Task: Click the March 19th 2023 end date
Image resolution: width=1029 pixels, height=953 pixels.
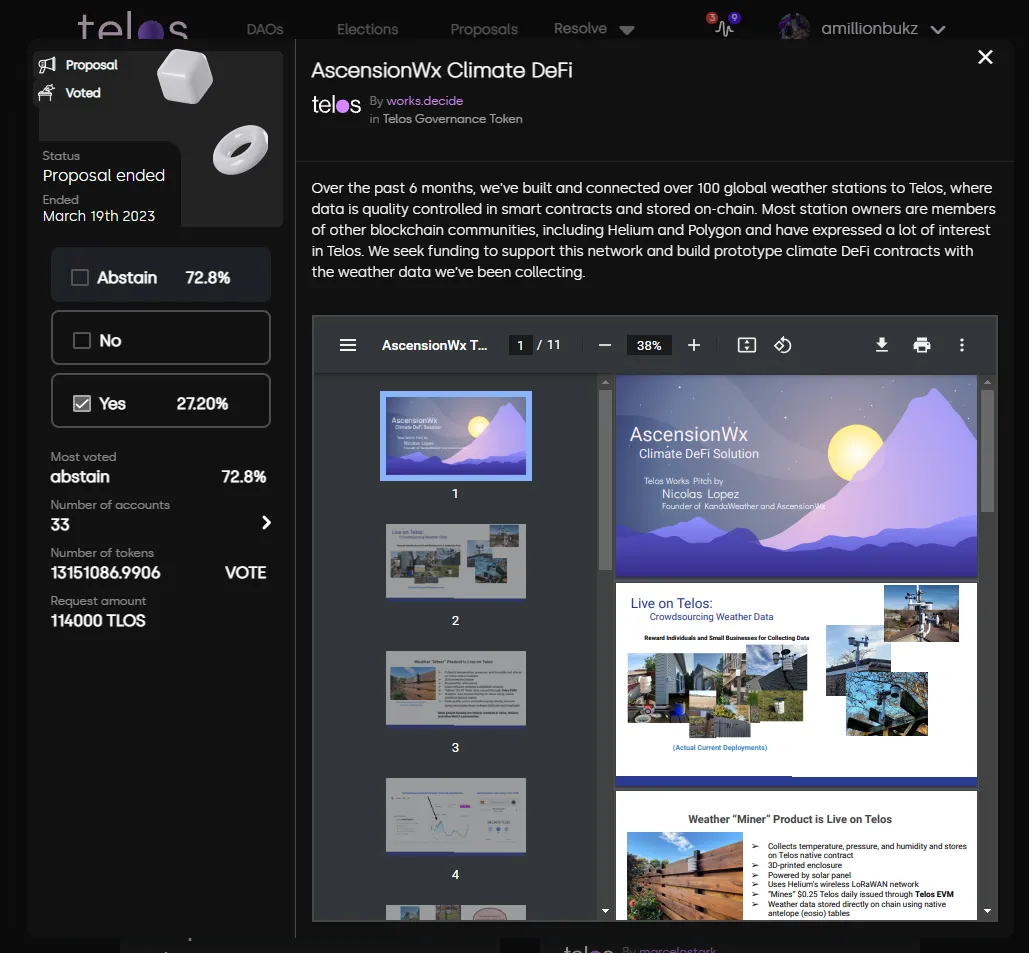Action: (x=99, y=217)
